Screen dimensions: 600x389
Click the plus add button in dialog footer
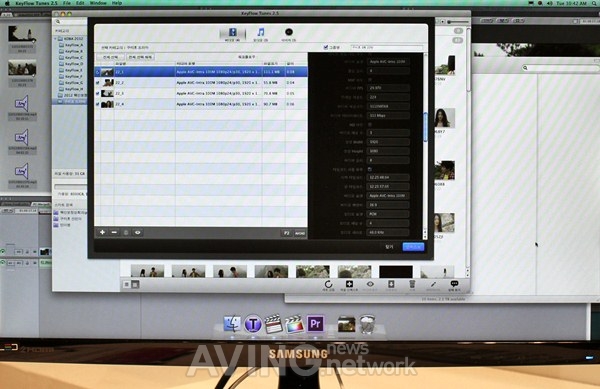click(x=103, y=232)
